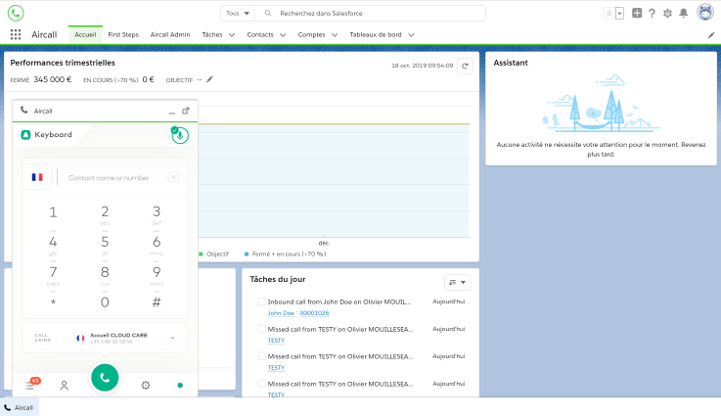Open case link 00001026

coord(315,313)
